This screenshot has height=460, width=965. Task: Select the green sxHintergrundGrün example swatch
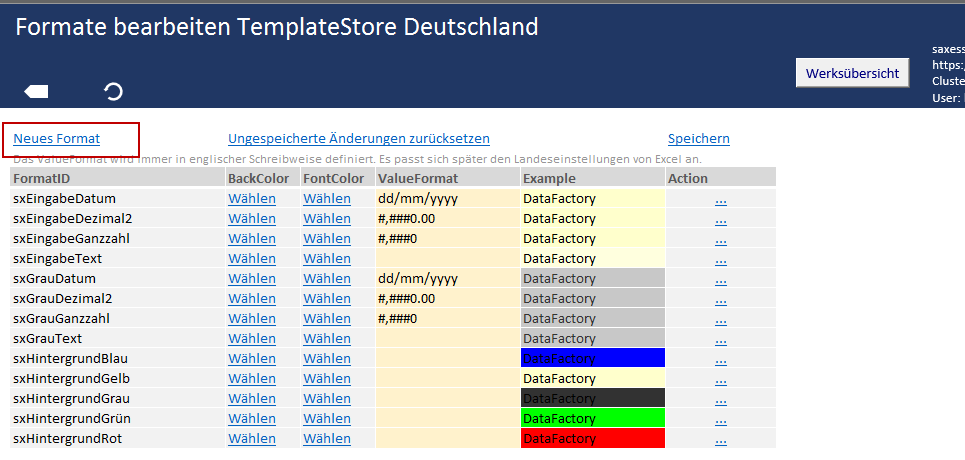[593, 418]
